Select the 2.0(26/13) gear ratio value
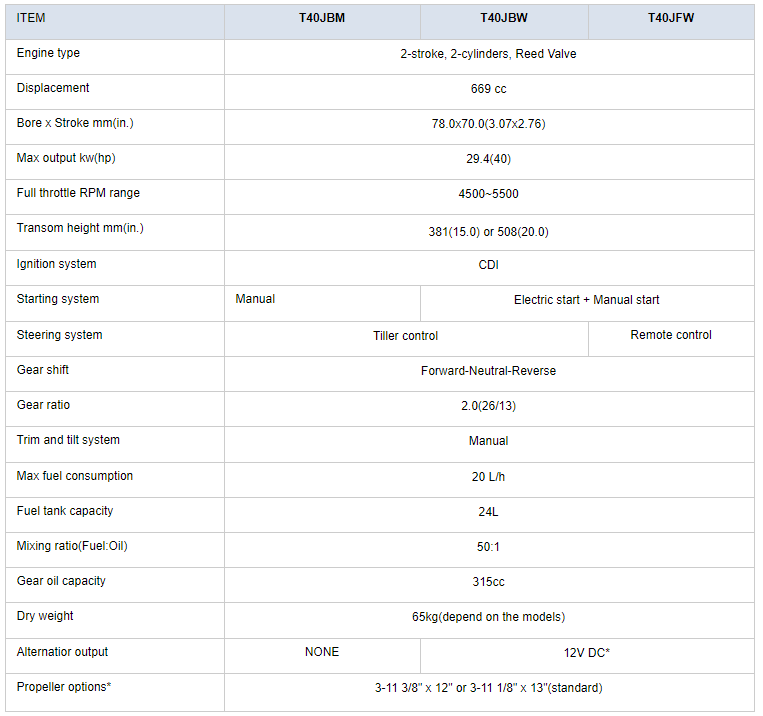 [489, 406]
